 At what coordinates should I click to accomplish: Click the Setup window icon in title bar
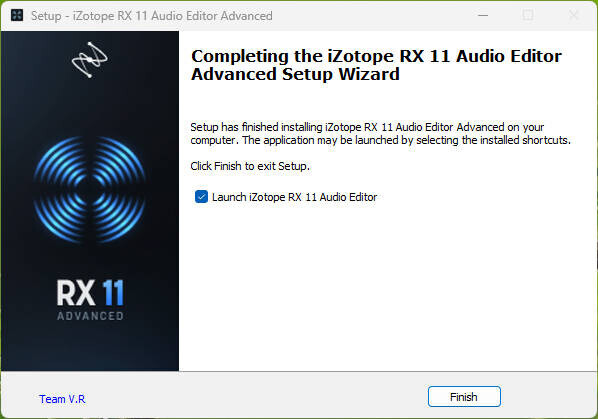[x=17, y=16]
